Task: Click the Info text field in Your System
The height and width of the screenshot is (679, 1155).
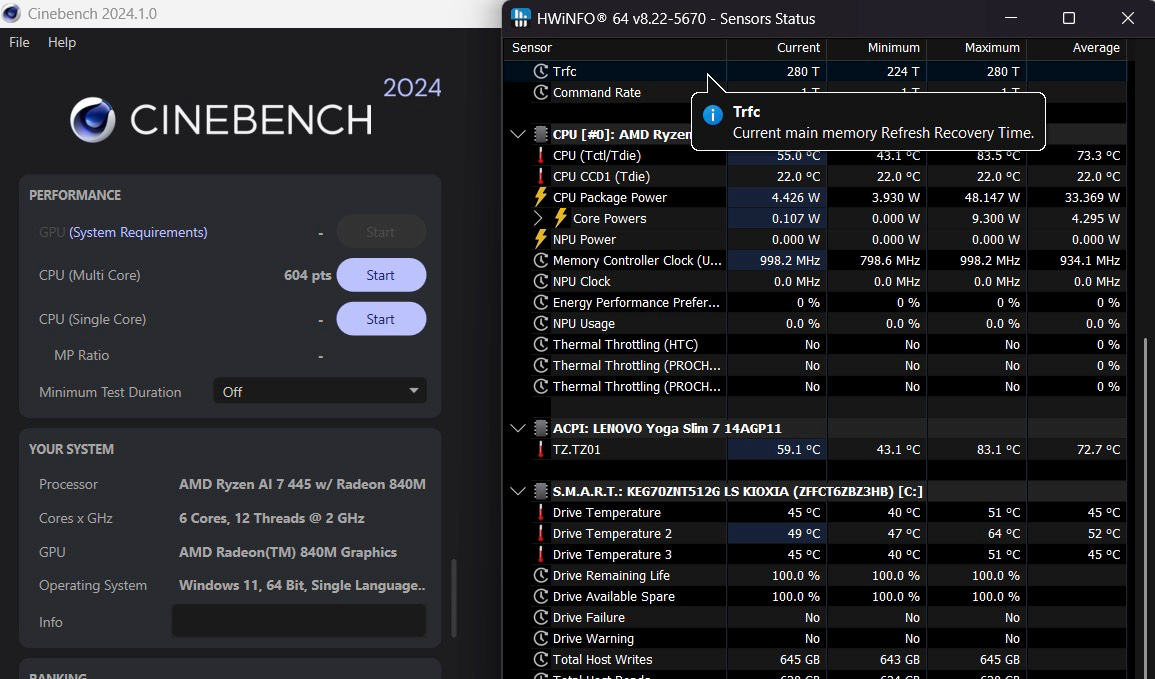Action: pos(299,621)
